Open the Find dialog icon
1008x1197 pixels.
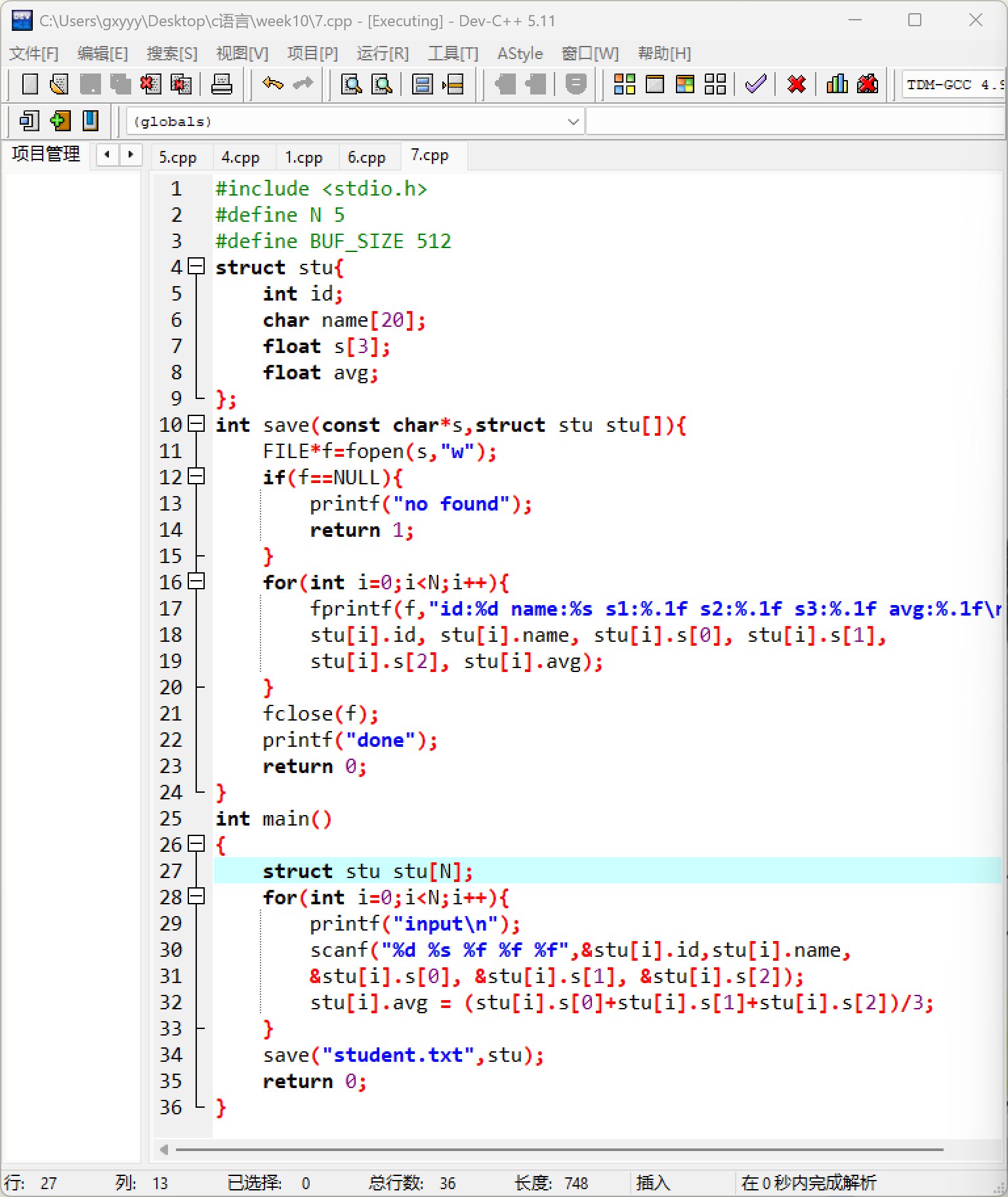click(351, 84)
